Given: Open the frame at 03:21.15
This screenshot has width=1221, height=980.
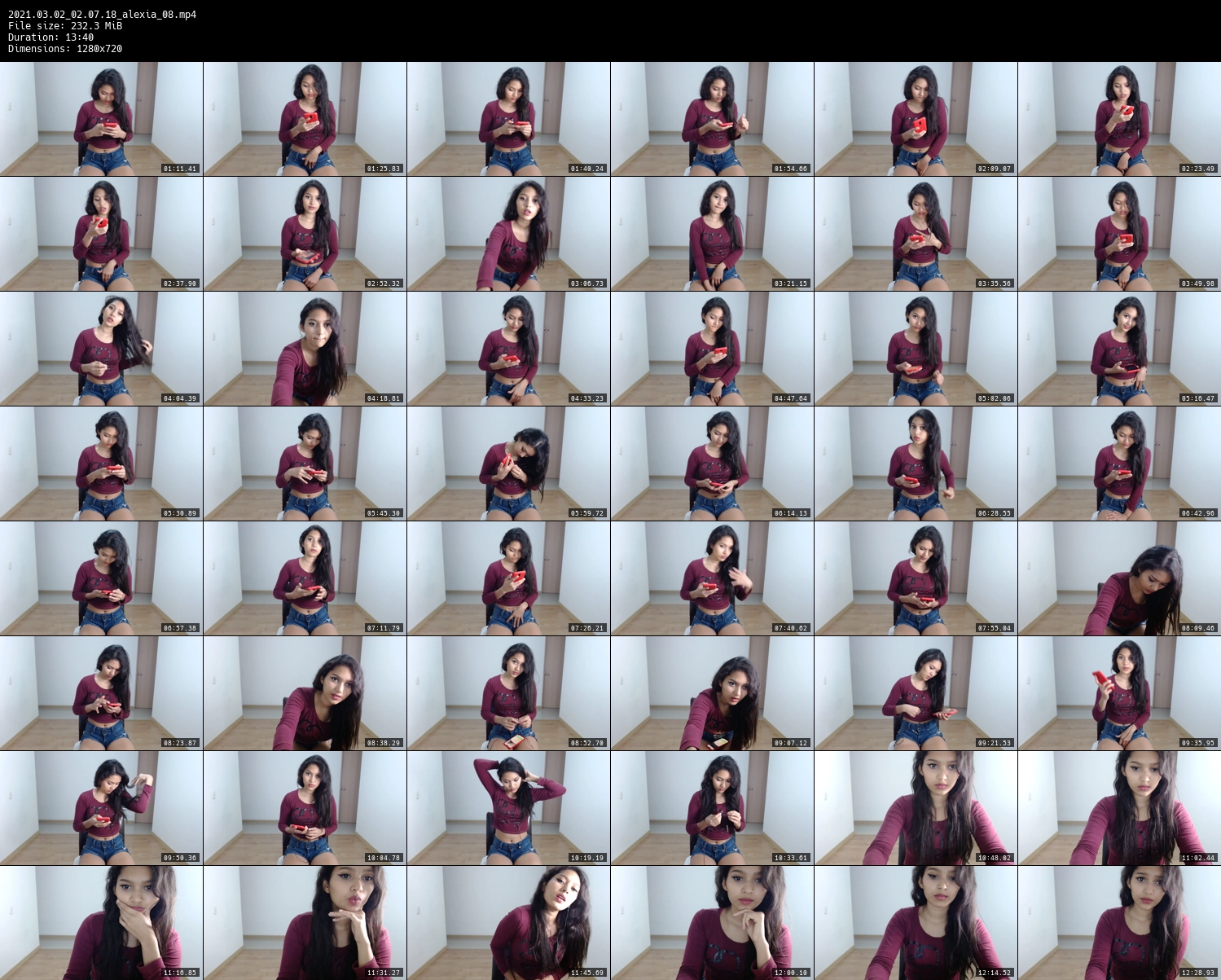Looking at the screenshot, I should [712, 234].
